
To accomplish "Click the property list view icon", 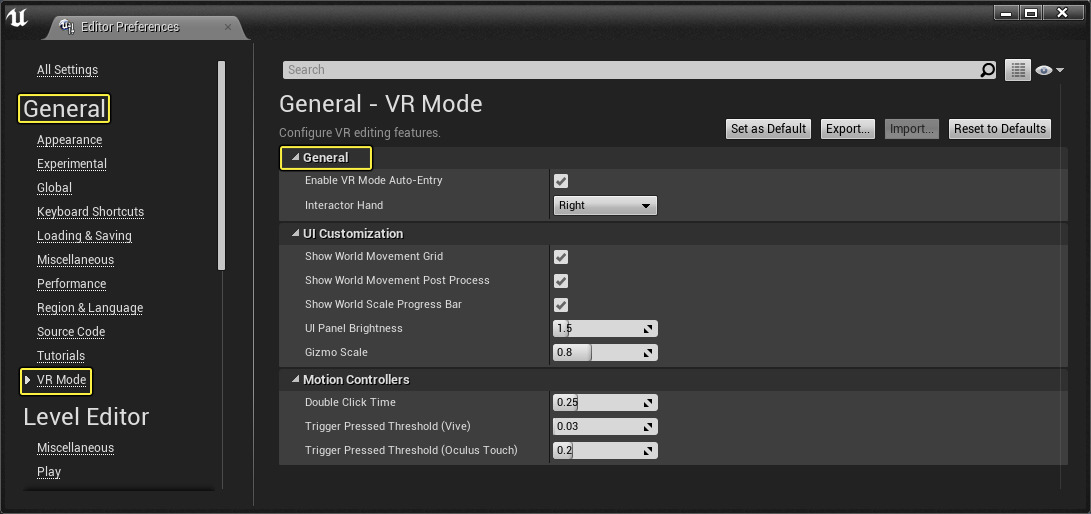I will pyautogui.click(x=1017, y=70).
